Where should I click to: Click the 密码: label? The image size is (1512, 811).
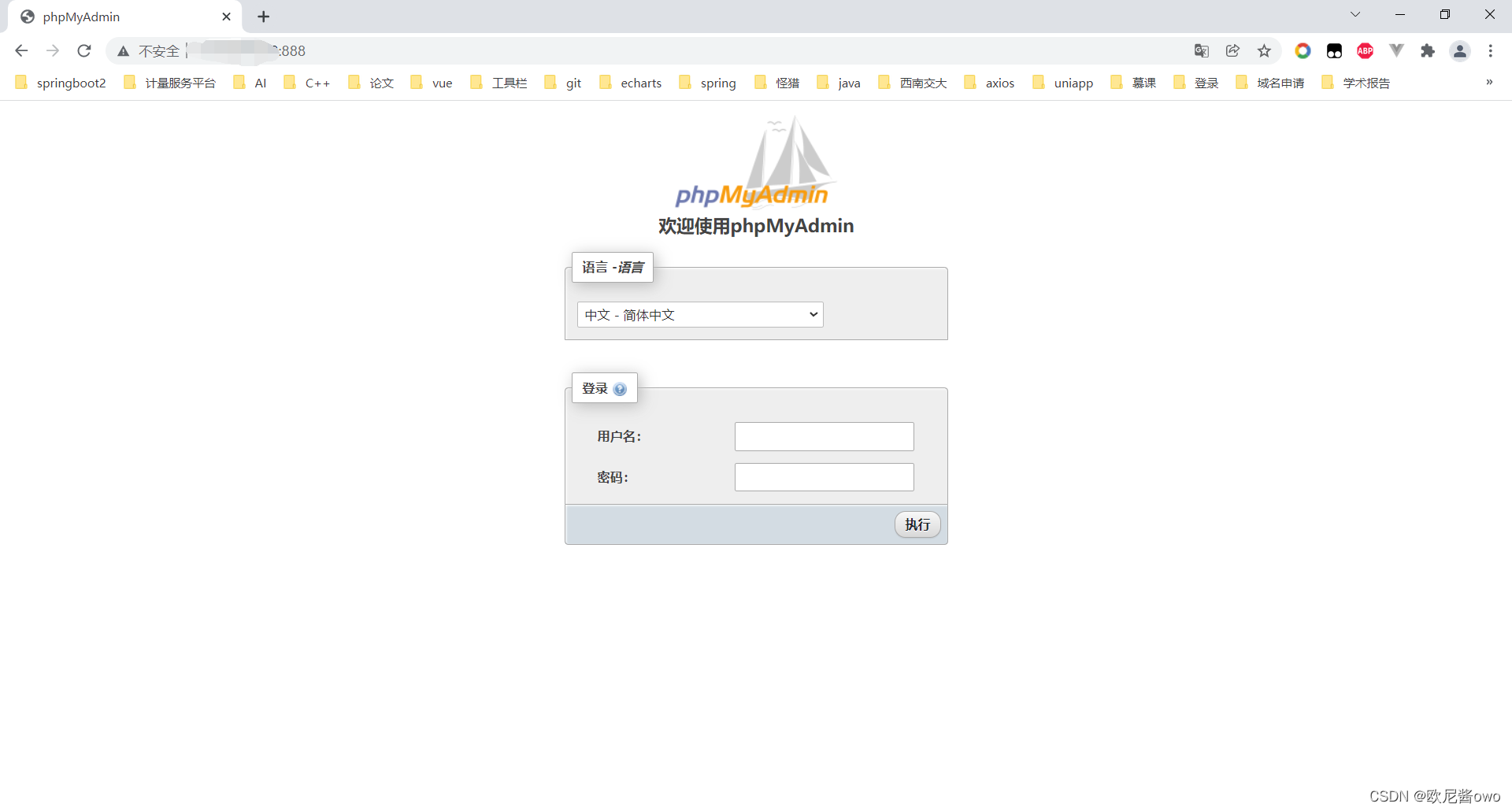click(613, 477)
